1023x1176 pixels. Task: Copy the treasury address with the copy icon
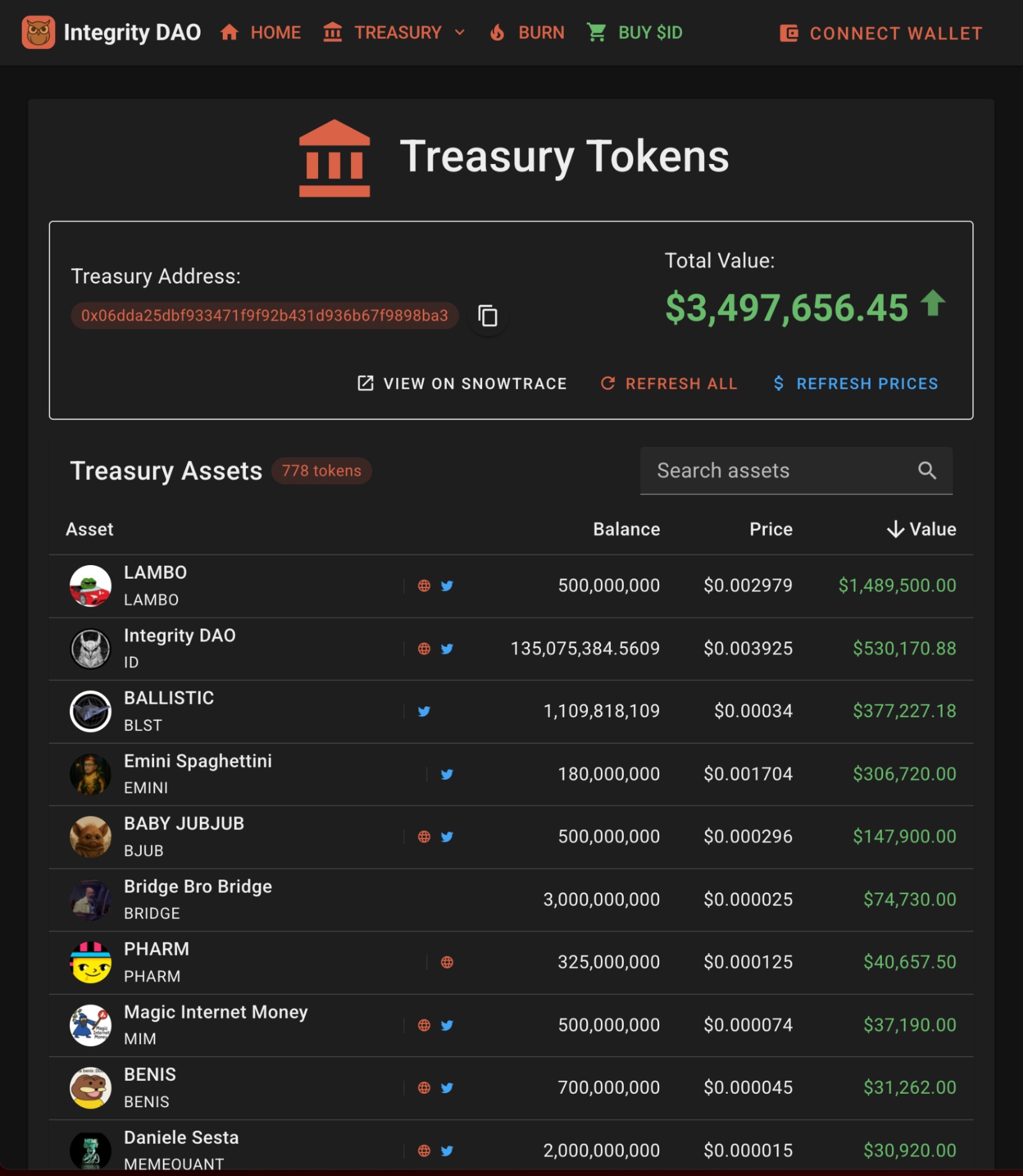click(488, 316)
